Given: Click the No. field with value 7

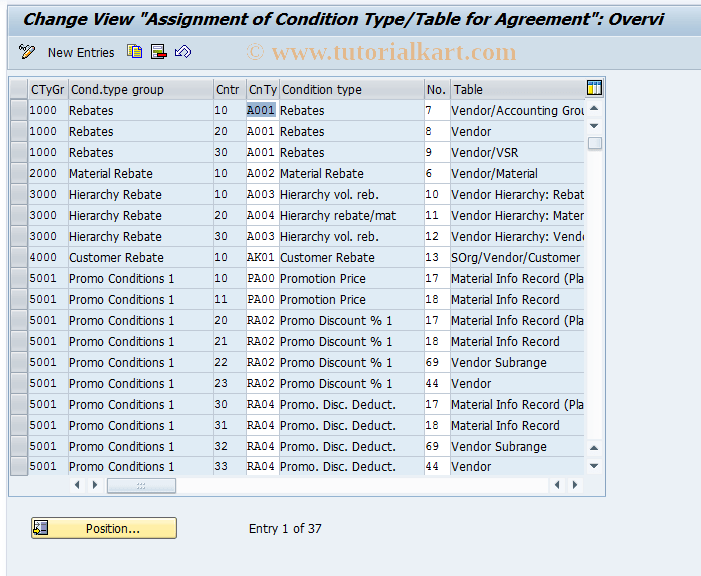Looking at the screenshot, I should [x=437, y=110].
